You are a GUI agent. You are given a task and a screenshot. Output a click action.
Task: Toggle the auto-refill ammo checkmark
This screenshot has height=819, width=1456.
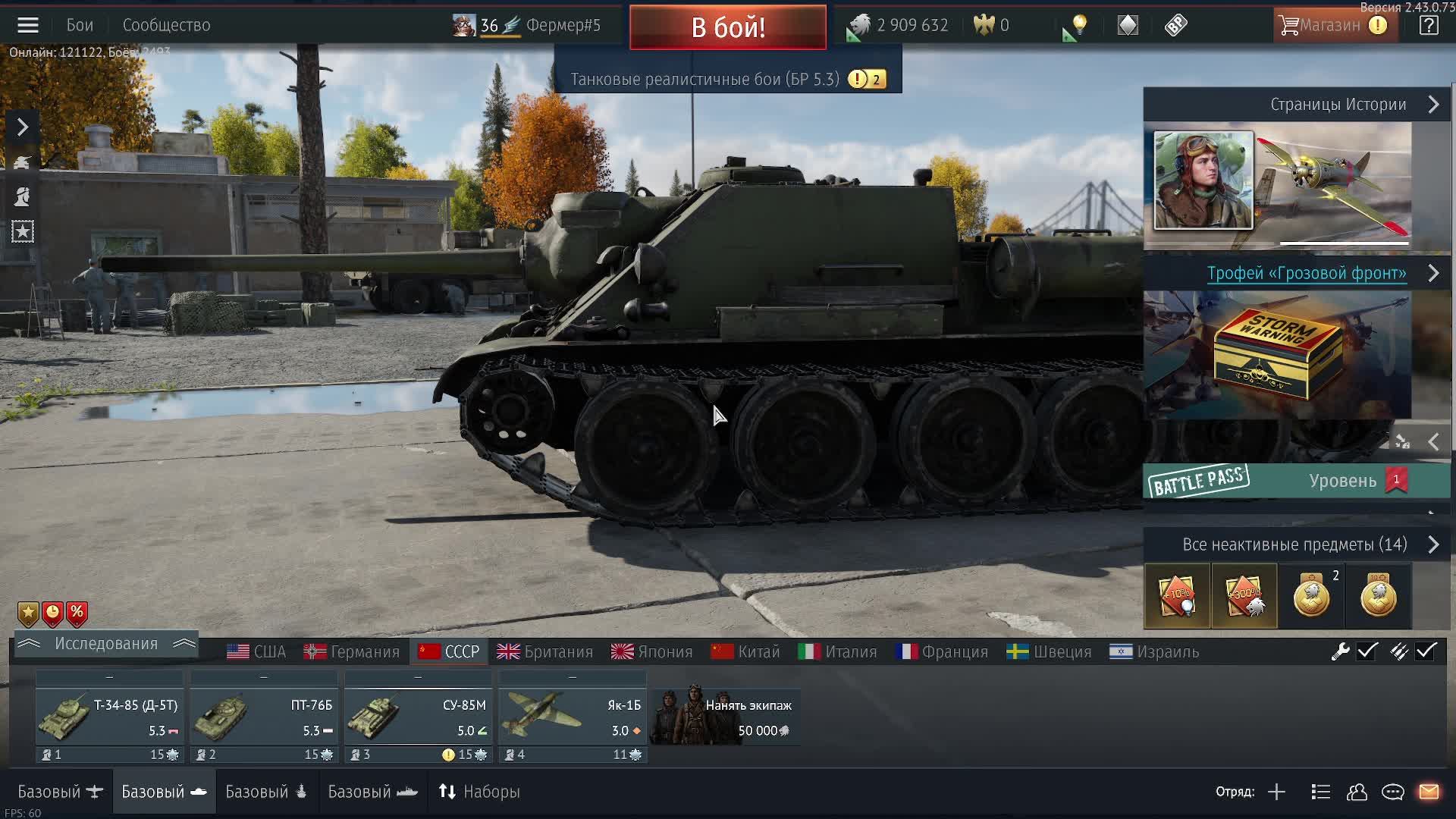click(1426, 651)
